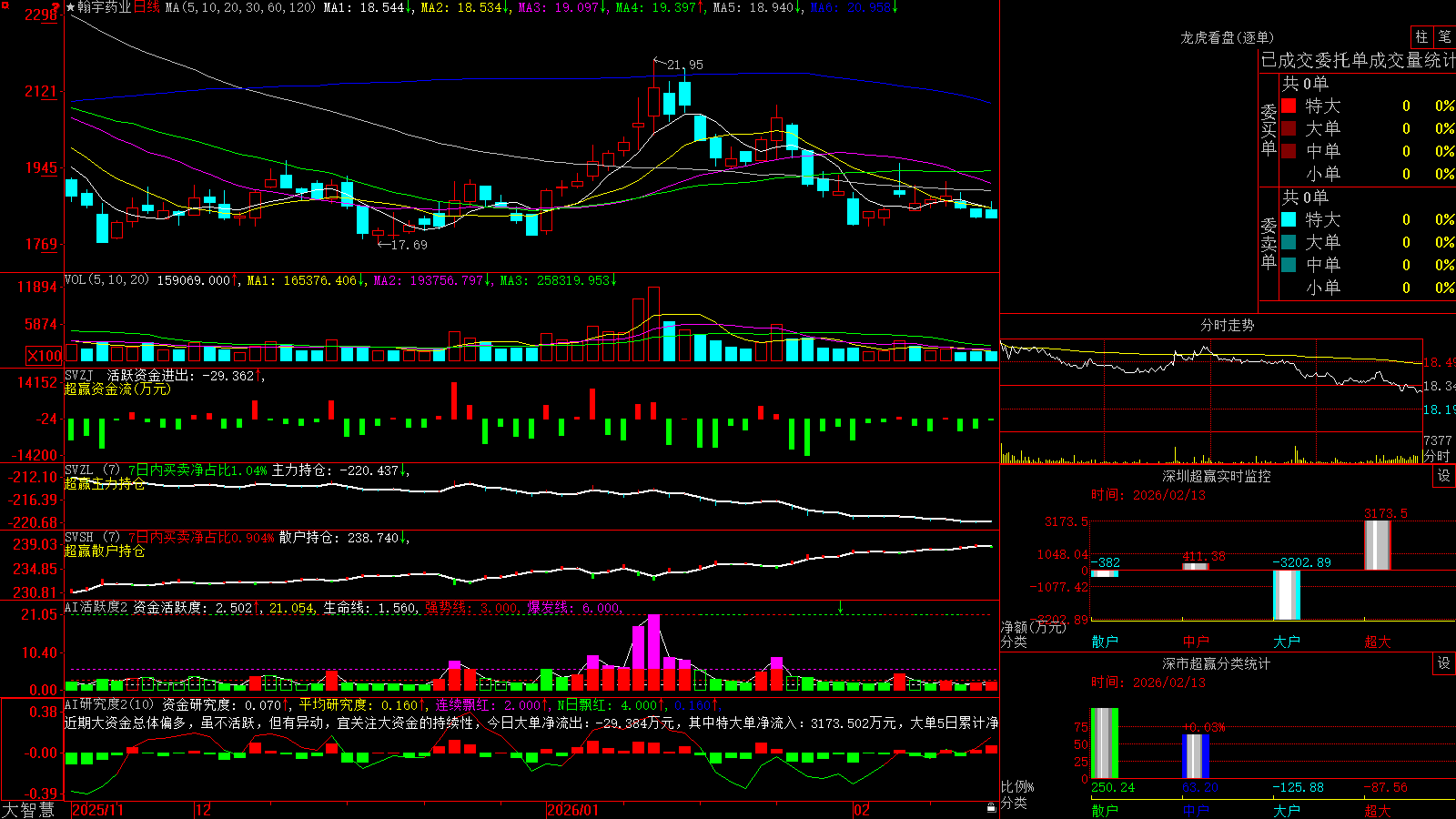
Task: Click the 已成交委托单成交量统计 header
Action: tap(1358, 61)
